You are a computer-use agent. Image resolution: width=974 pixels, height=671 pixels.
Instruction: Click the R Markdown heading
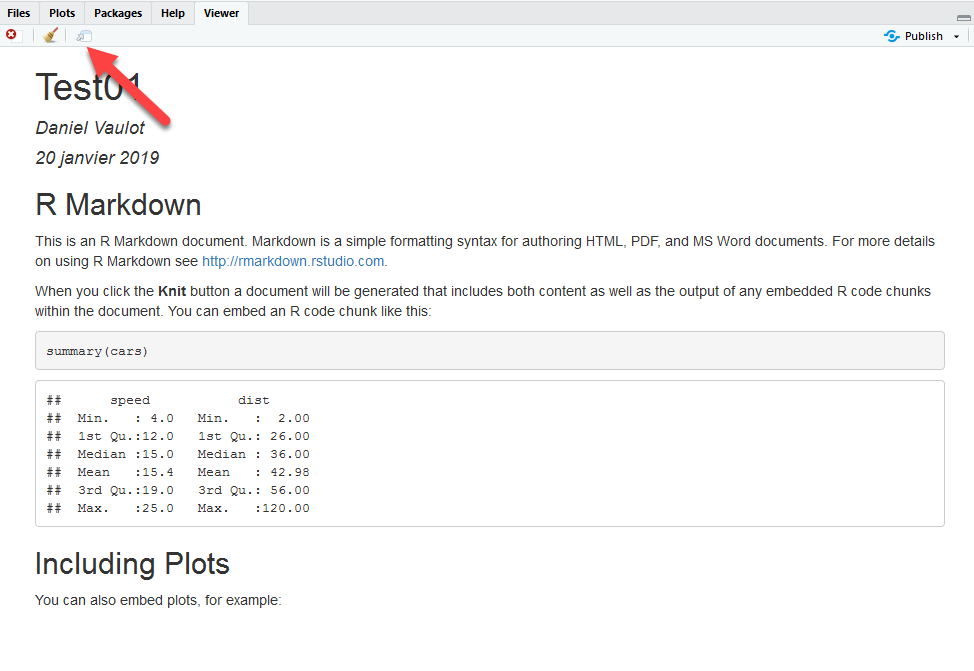click(118, 205)
